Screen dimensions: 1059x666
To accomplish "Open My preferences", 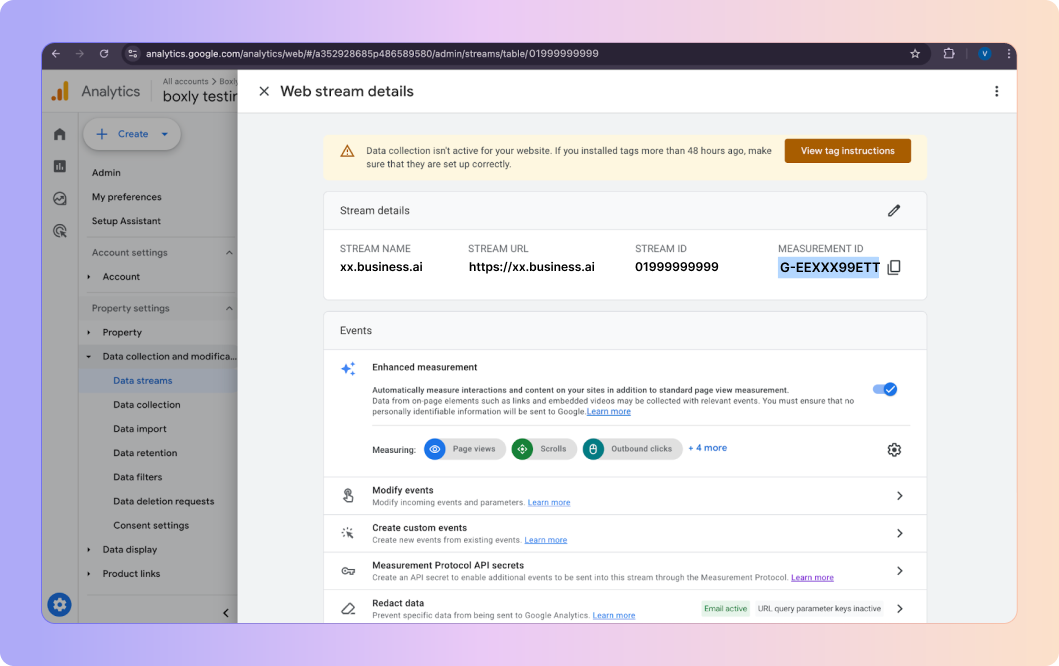I will click(x=126, y=197).
